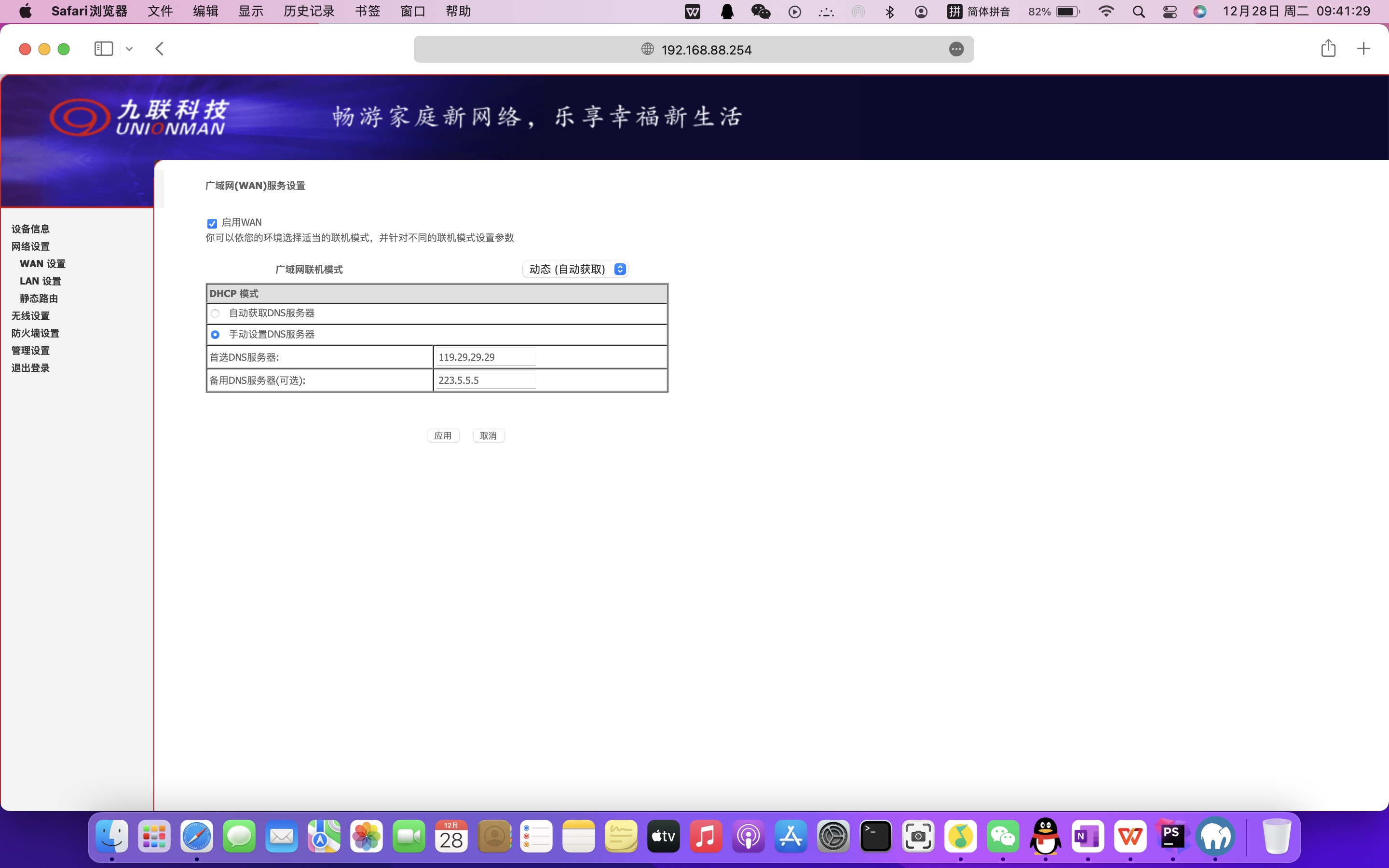Go back with the back arrow

coord(160,49)
